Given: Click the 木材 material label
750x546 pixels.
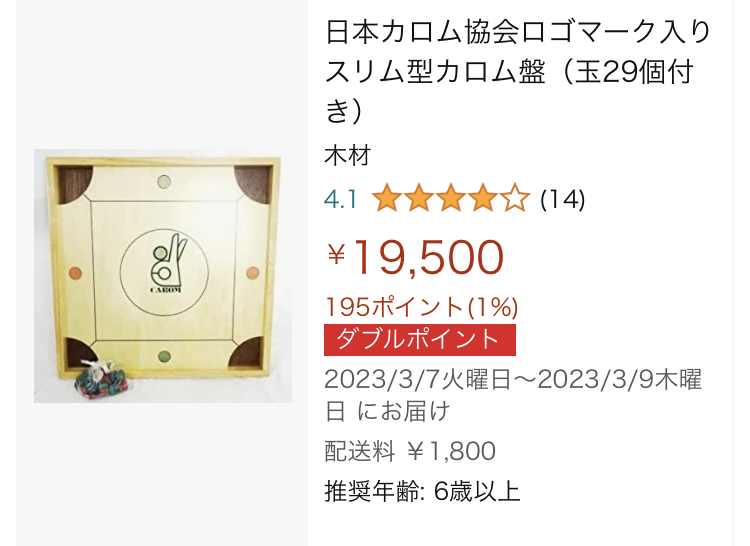Looking at the screenshot, I should [348, 155].
